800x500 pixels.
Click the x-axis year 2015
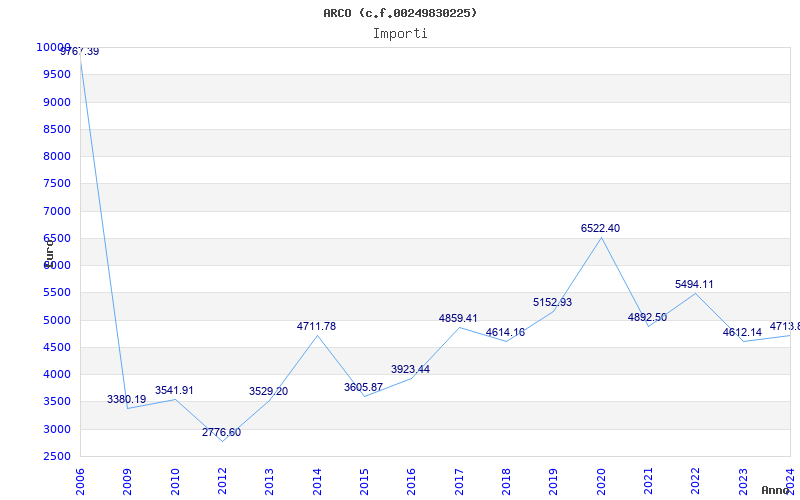pos(364,482)
